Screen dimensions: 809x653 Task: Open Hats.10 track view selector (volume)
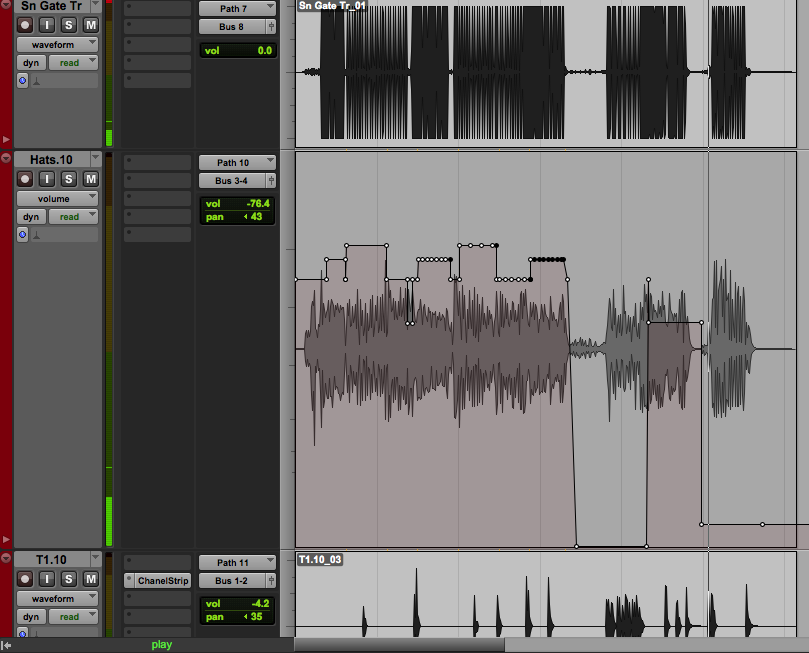pyautogui.click(x=57, y=199)
